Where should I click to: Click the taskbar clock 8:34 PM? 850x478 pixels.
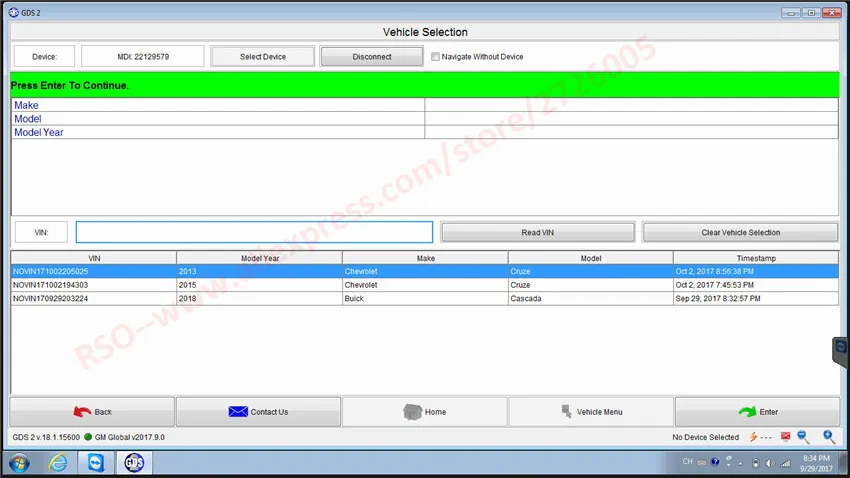coord(816,458)
